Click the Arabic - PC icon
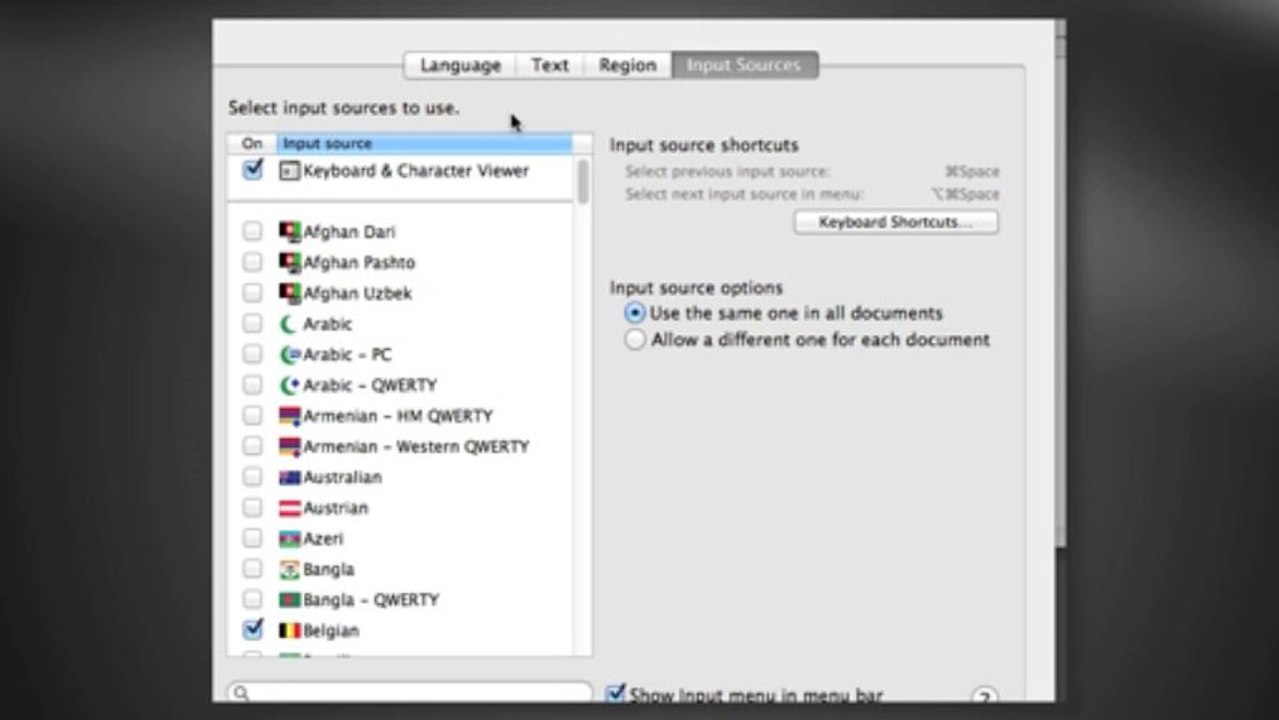 click(x=290, y=354)
